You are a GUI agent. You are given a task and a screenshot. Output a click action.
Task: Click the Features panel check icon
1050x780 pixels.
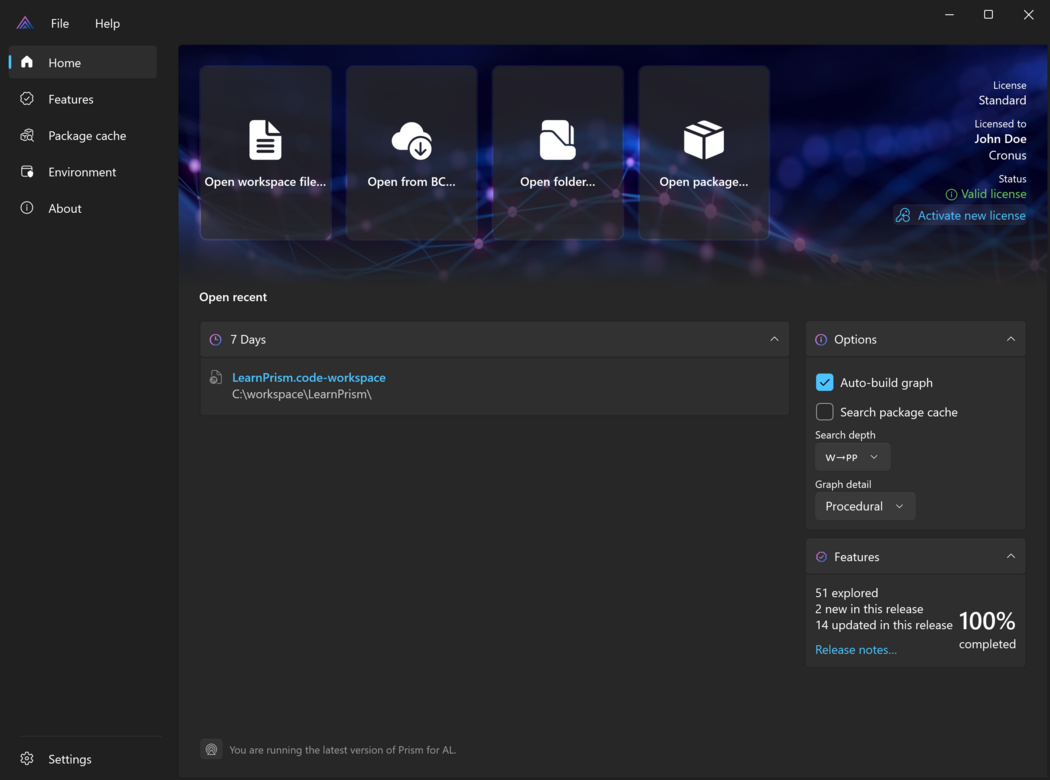pos(821,557)
